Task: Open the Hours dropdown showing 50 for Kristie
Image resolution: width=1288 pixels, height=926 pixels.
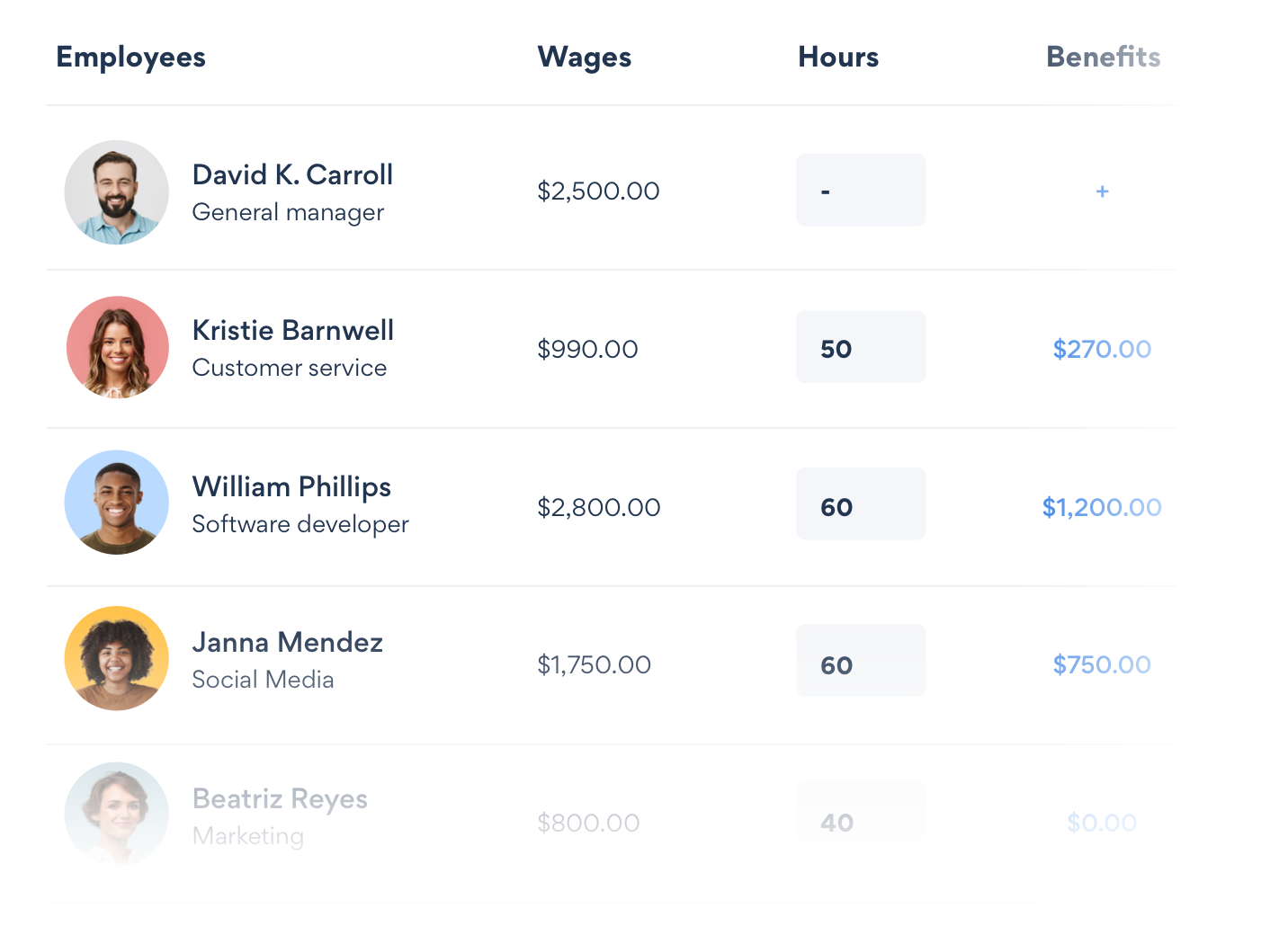Action: click(x=860, y=347)
